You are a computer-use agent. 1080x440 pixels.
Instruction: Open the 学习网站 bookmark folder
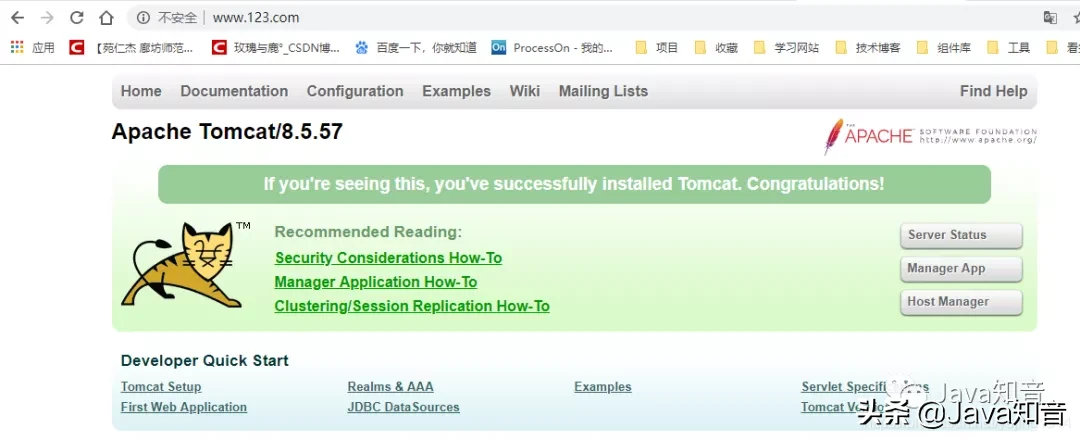point(787,48)
